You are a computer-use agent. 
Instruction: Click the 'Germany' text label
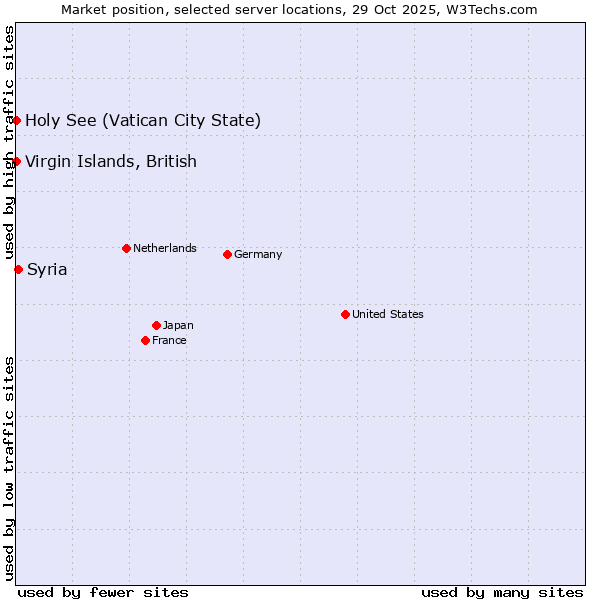tap(258, 254)
